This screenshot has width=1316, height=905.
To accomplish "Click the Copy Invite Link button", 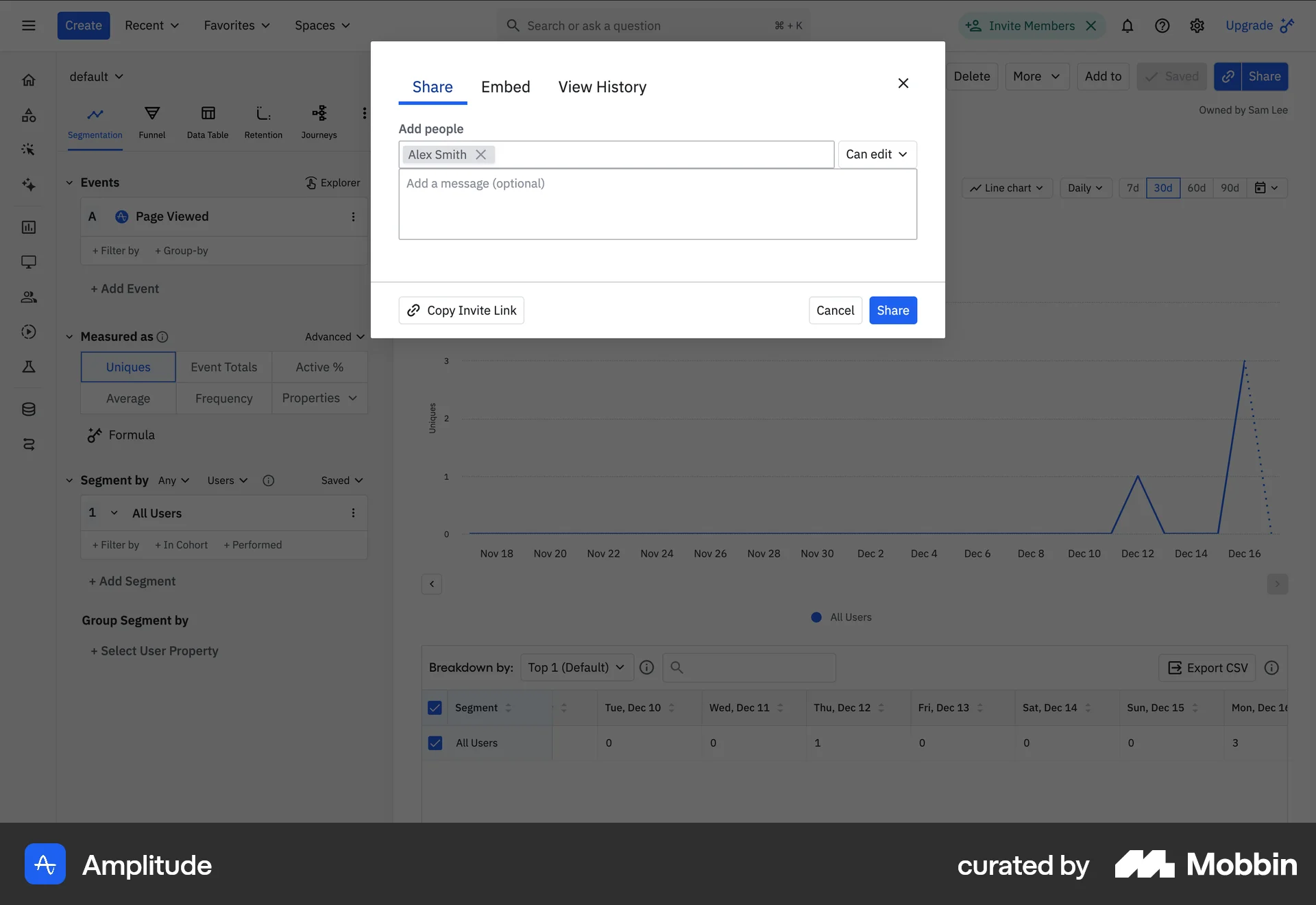I will (x=461, y=311).
